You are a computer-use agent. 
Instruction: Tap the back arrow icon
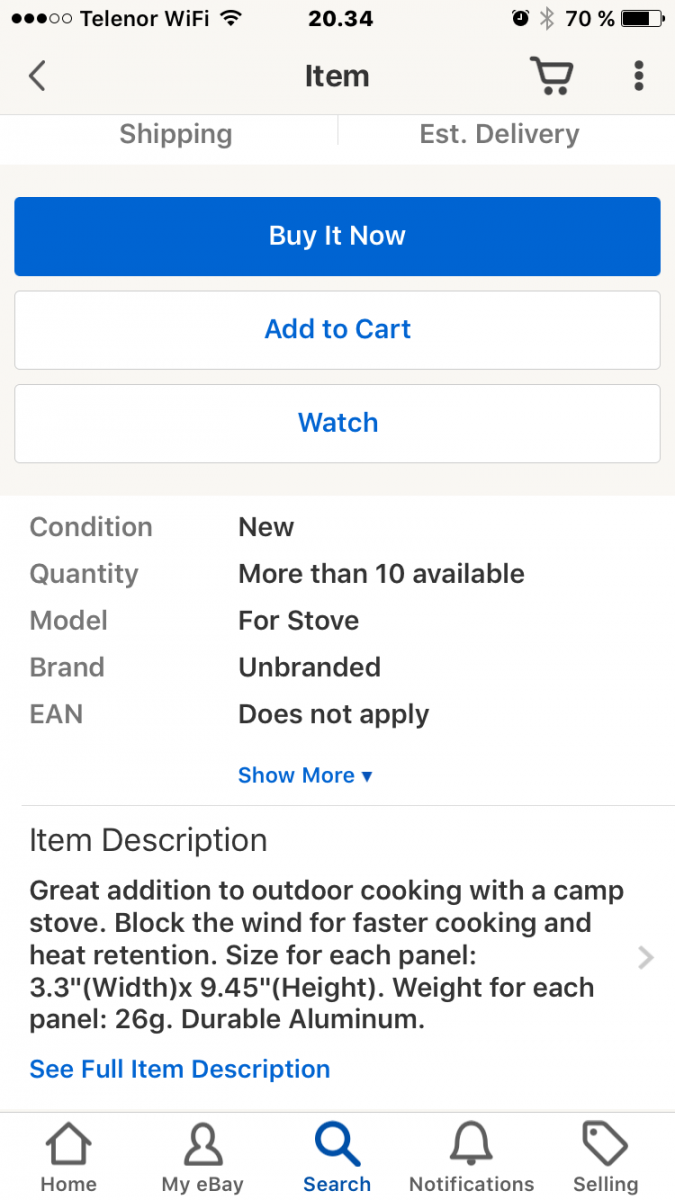pos(37,76)
